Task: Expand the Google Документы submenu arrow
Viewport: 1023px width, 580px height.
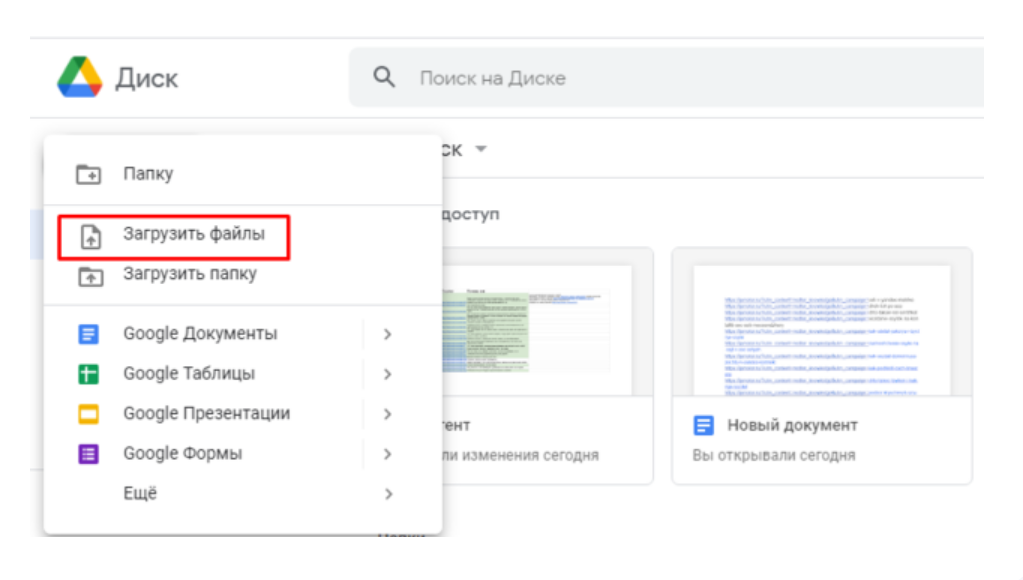Action: (x=388, y=334)
